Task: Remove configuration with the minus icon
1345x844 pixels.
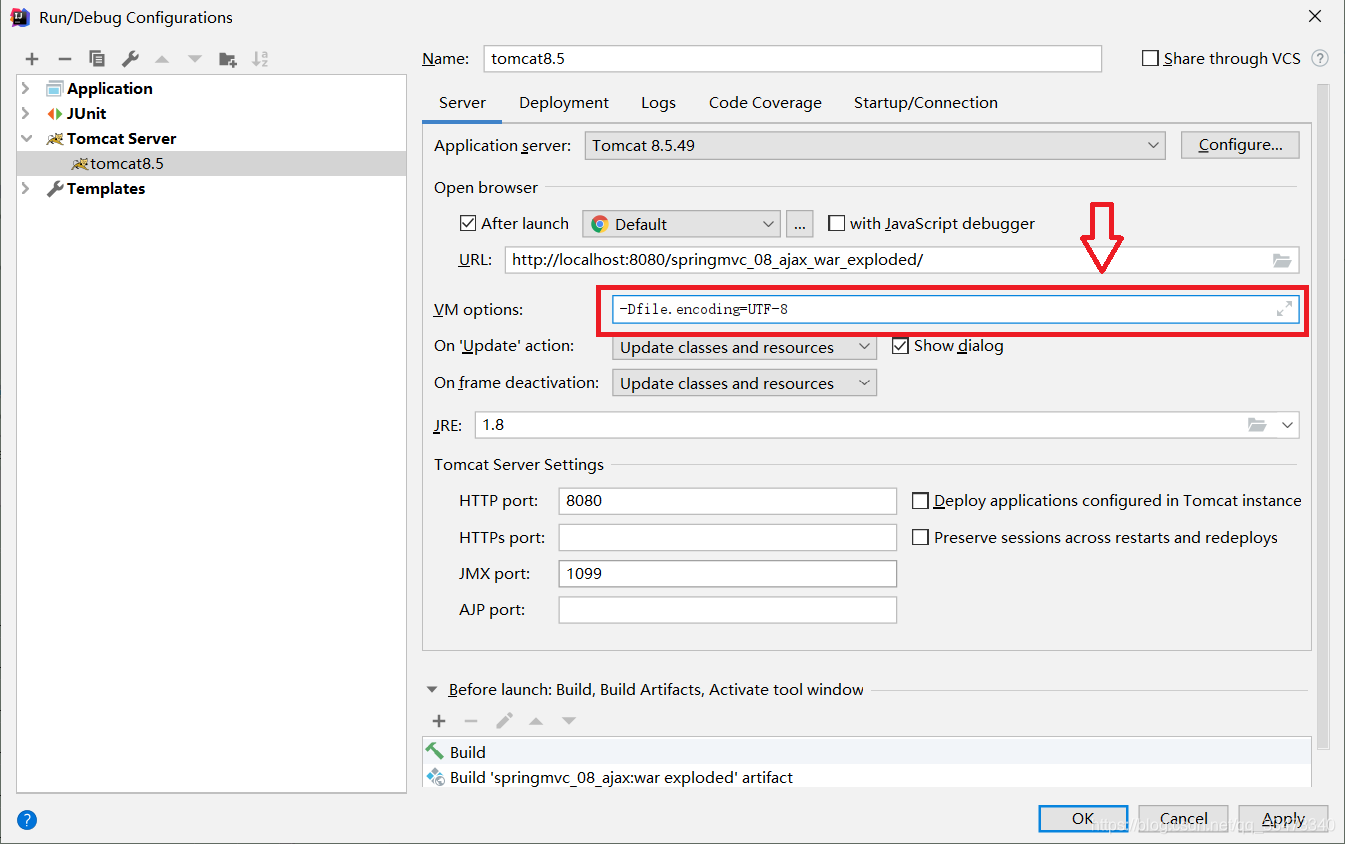Action: (64, 59)
